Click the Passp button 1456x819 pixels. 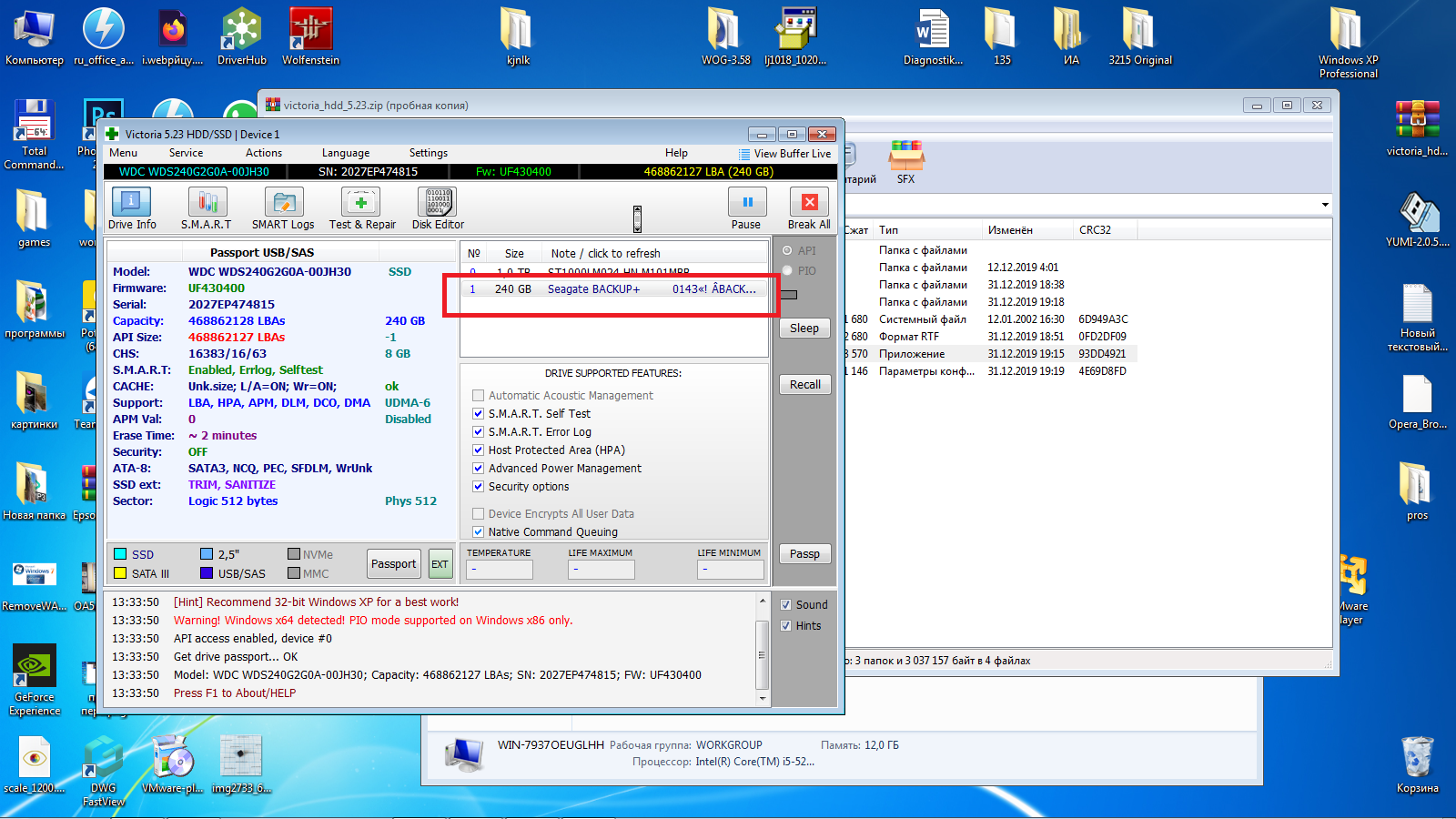click(804, 554)
